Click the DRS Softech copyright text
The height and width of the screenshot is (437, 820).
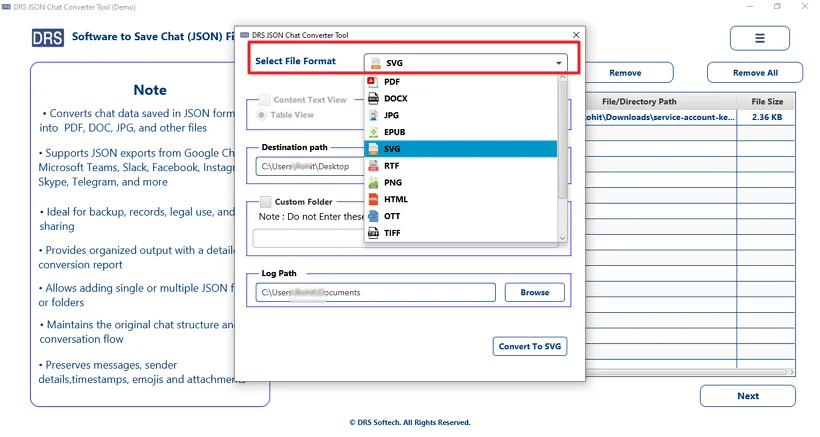point(409,422)
